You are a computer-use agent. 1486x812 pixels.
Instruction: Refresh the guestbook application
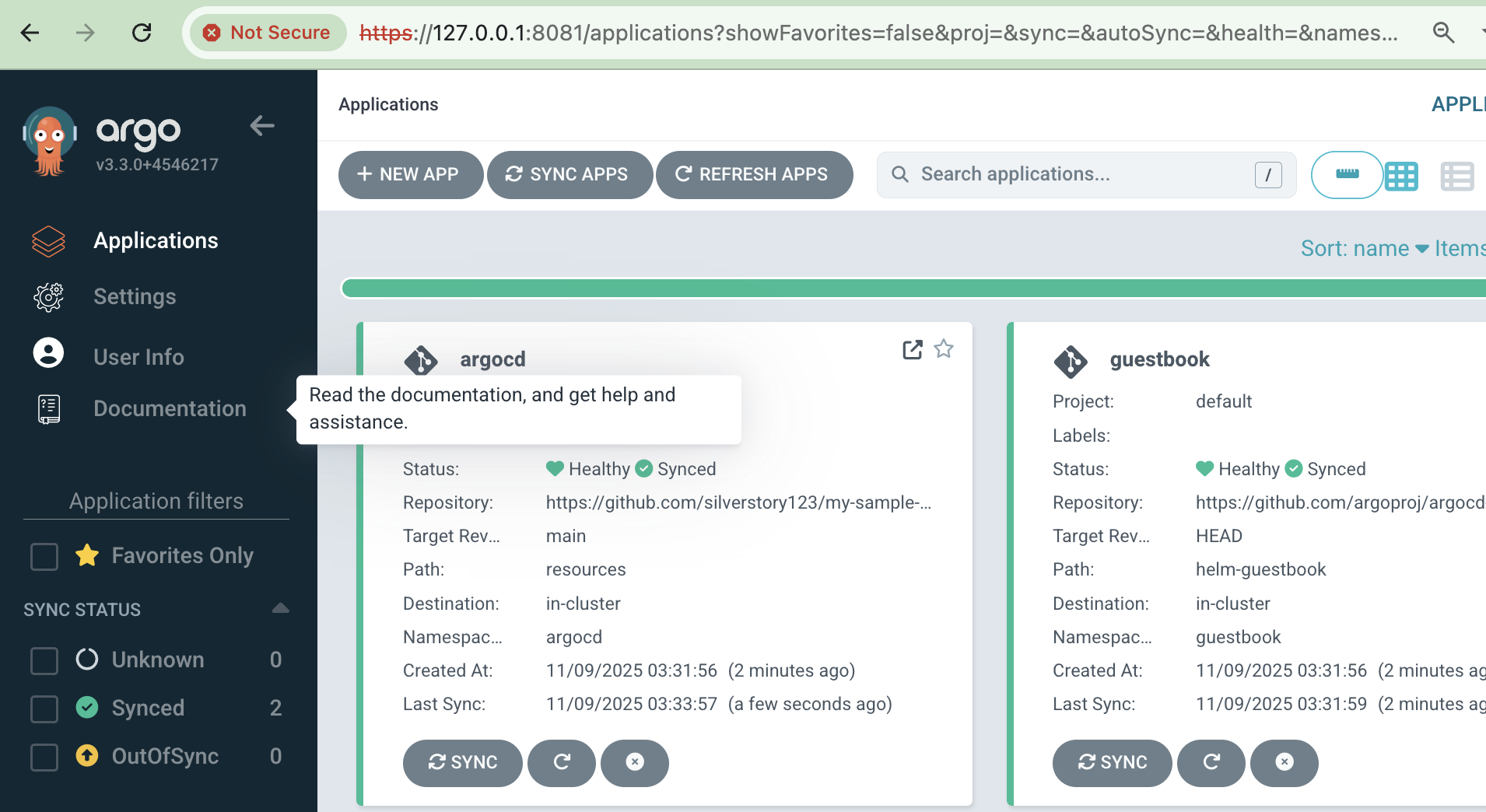click(1211, 763)
